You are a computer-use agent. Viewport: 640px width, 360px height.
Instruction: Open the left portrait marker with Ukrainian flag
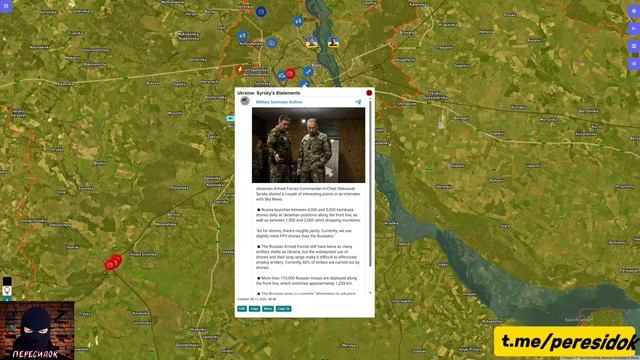point(312,42)
